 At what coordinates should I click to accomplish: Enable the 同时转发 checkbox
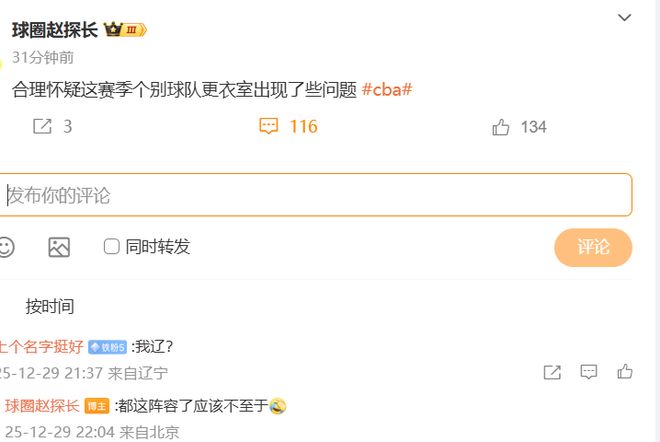coord(112,247)
